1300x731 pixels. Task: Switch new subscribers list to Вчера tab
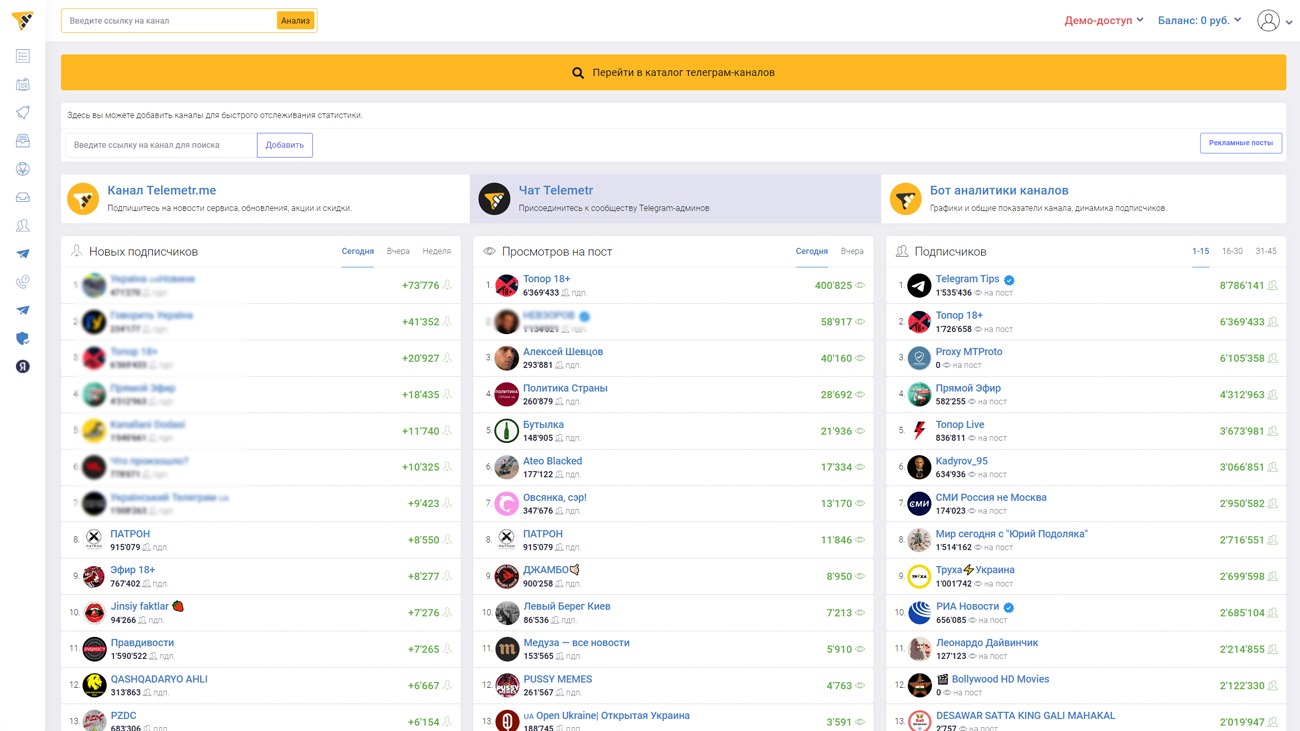[398, 252]
